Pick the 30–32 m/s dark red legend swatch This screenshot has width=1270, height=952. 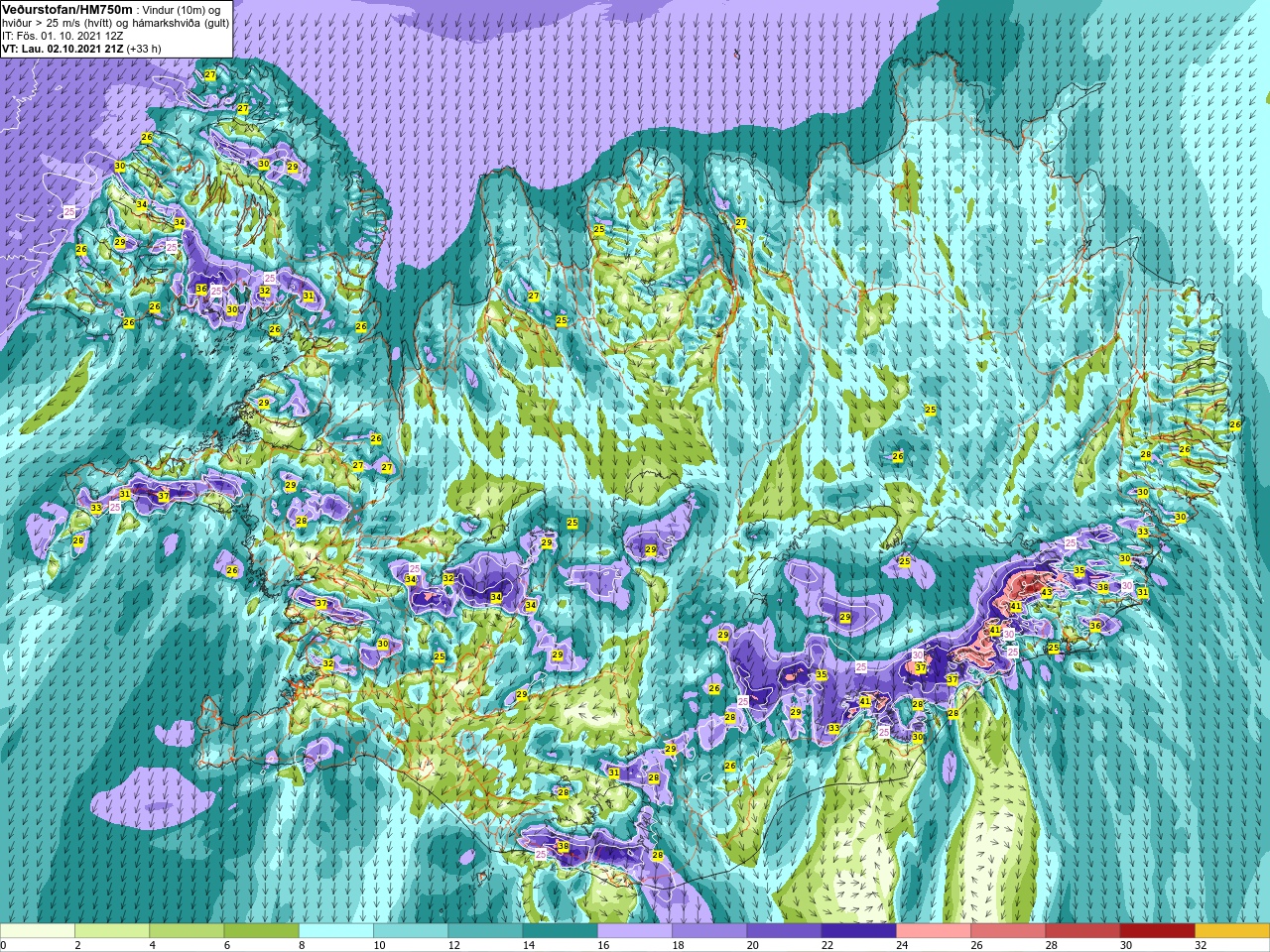coord(1157,931)
